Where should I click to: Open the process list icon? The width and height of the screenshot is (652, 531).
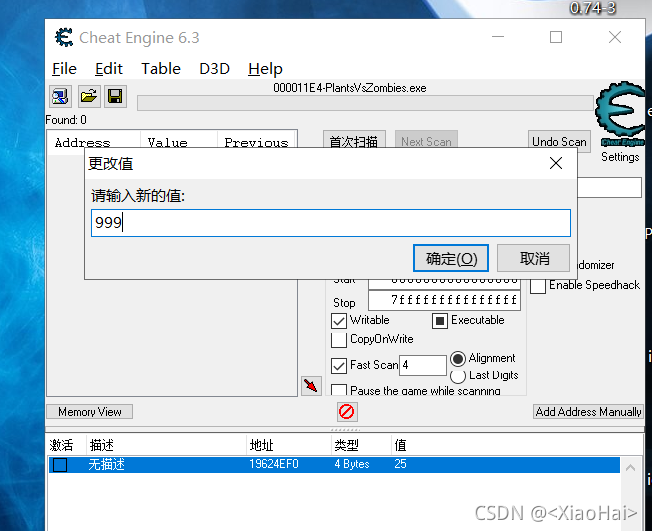pos(60,96)
